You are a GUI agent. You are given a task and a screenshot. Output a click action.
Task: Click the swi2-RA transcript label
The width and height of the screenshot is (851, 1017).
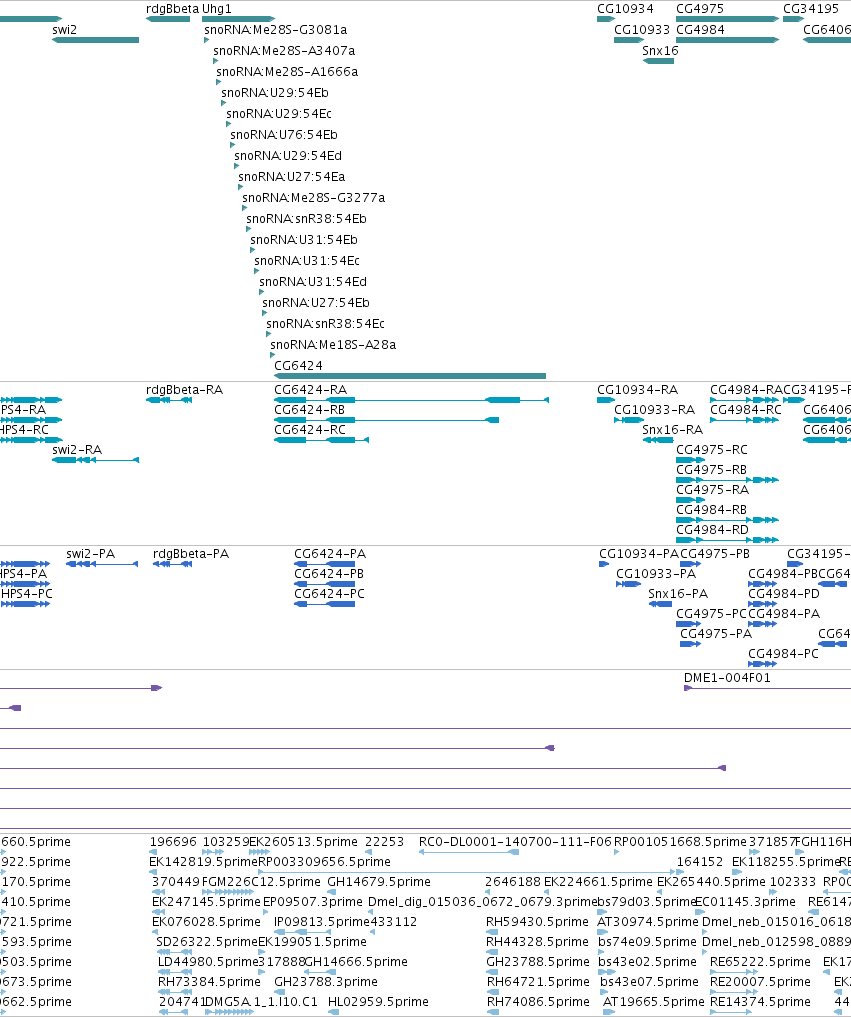coord(77,450)
